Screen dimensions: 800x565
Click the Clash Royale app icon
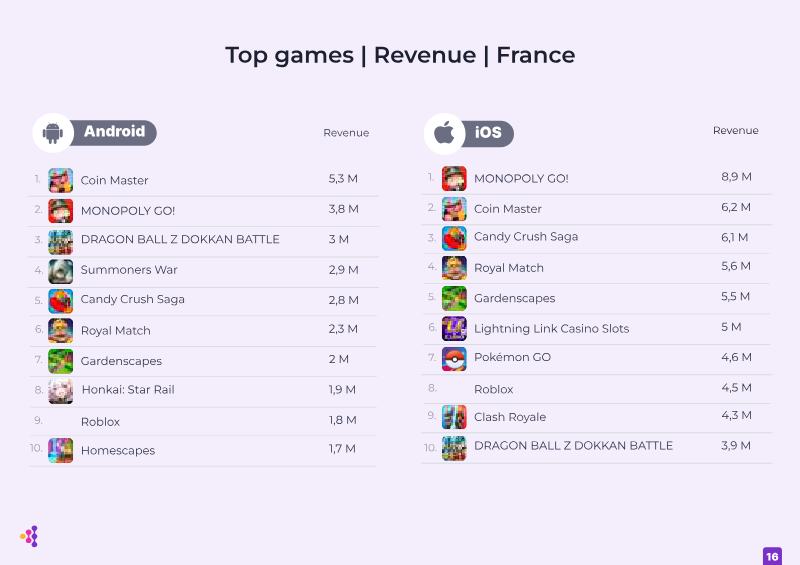[x=454, y=417]
